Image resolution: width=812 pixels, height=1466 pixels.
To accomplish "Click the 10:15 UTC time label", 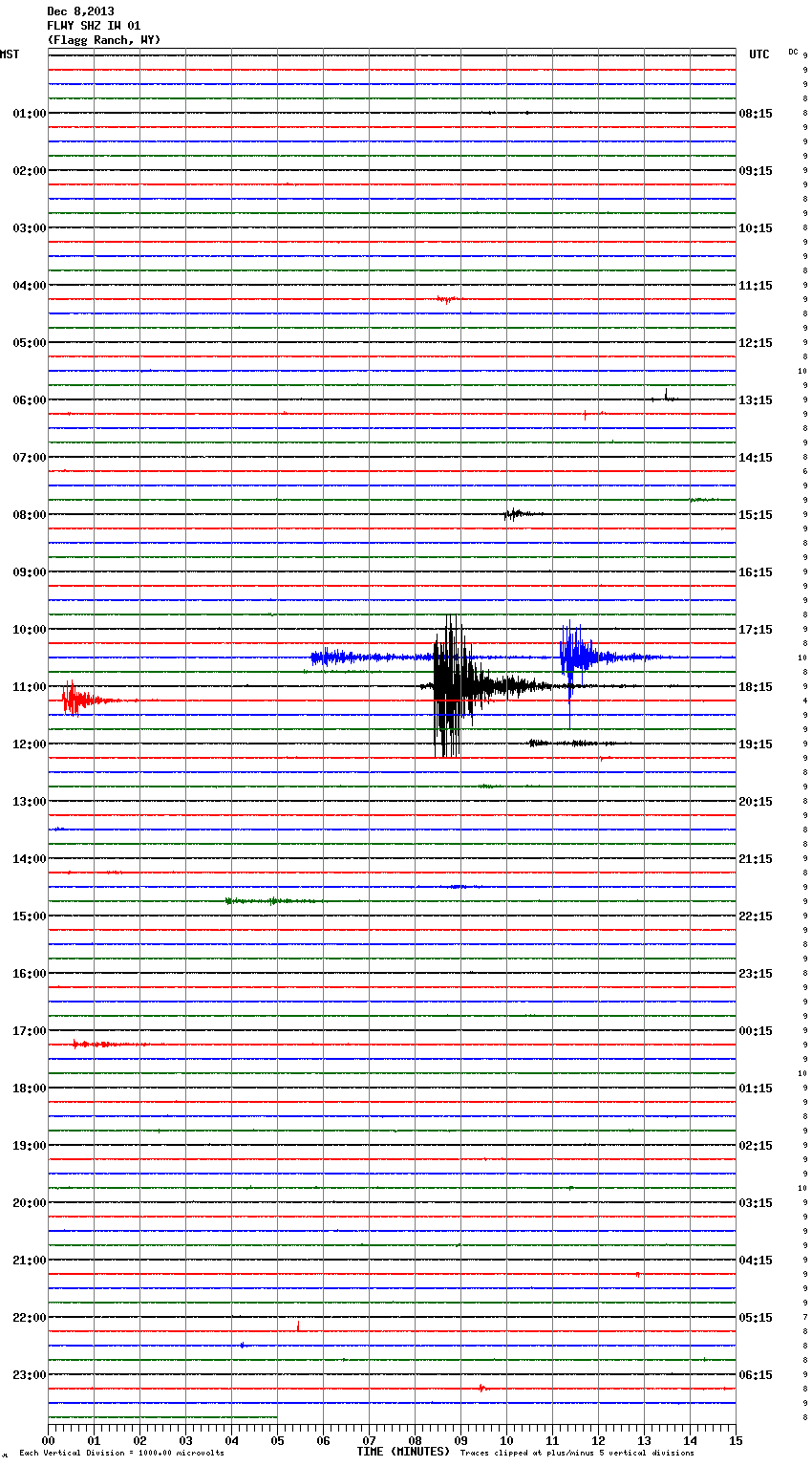I will (x=756, y=228).
